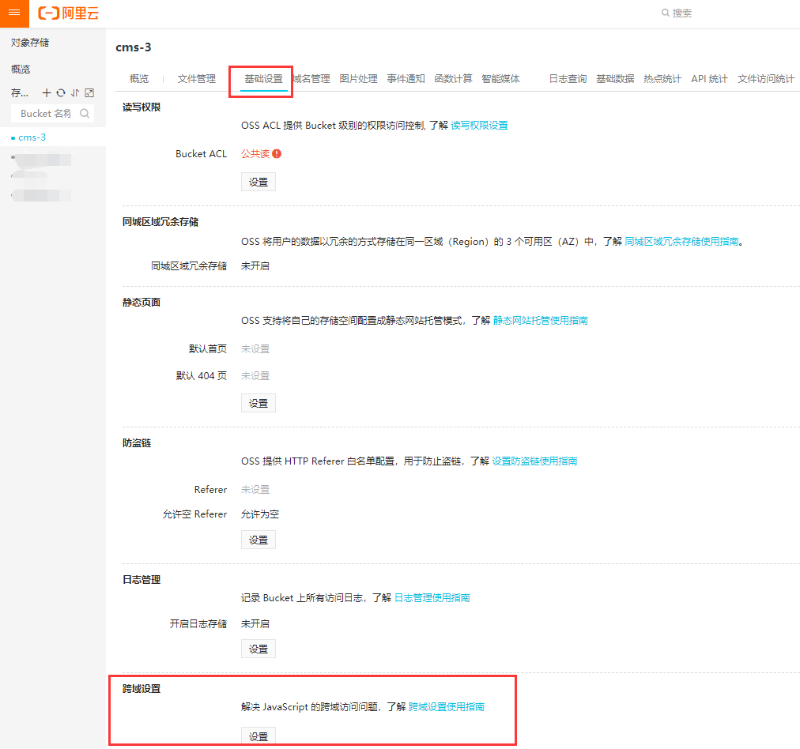Click the sort Bucket list icon
The height and width of the screenshot is (749, 800).
tap(76, 93)
